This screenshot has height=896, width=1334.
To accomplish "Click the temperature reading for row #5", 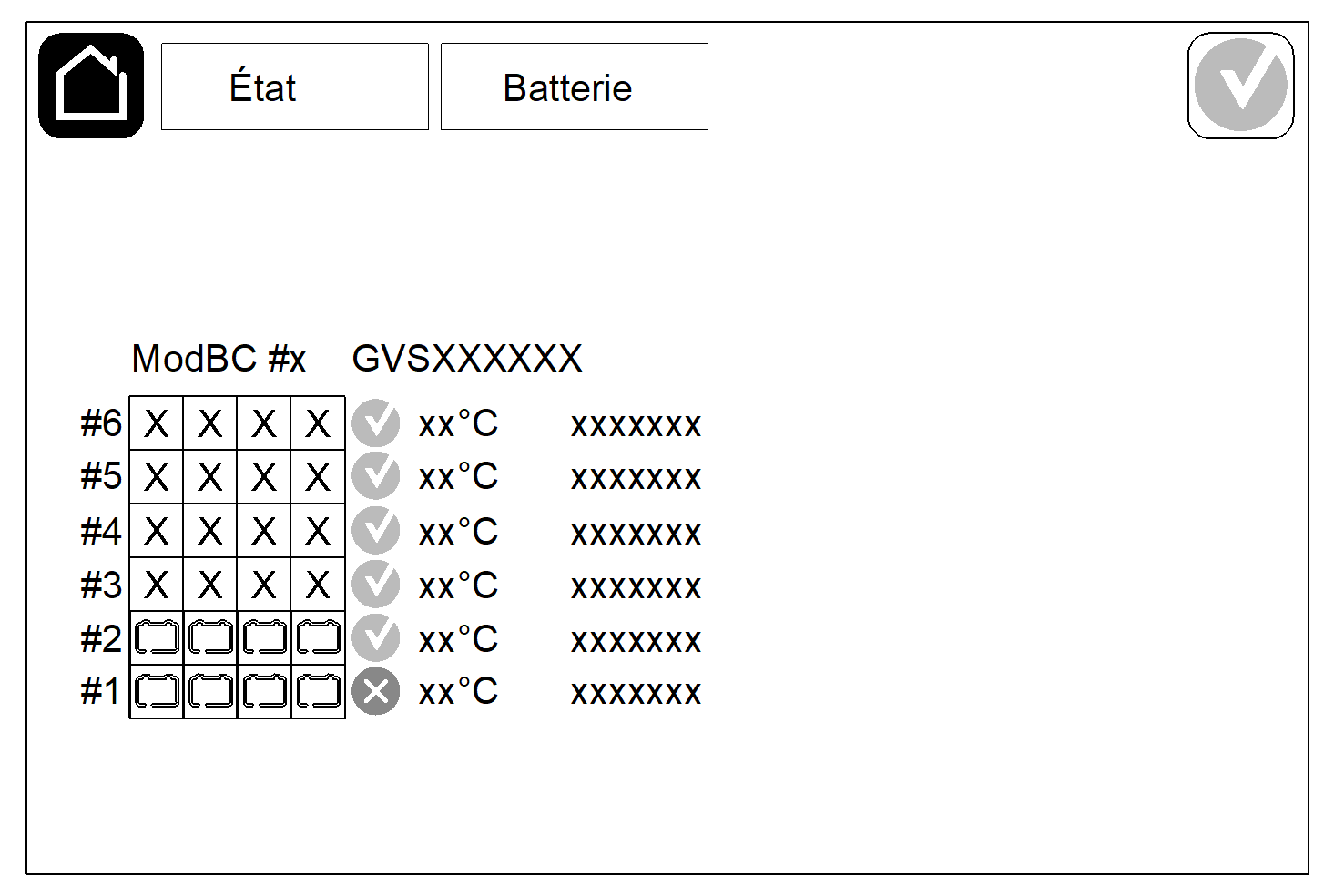I will 458,476.
